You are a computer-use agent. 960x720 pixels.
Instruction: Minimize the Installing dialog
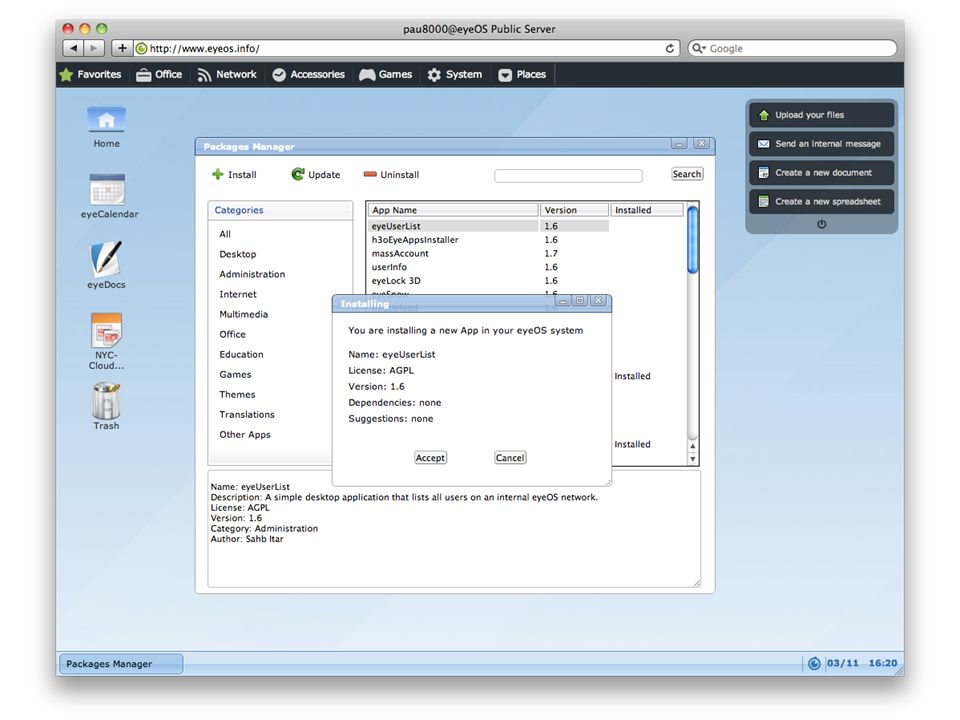562,300
